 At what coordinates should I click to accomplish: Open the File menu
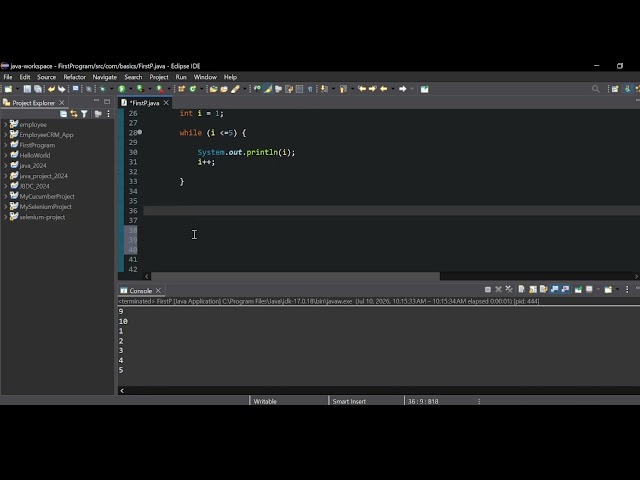point(8,77)
